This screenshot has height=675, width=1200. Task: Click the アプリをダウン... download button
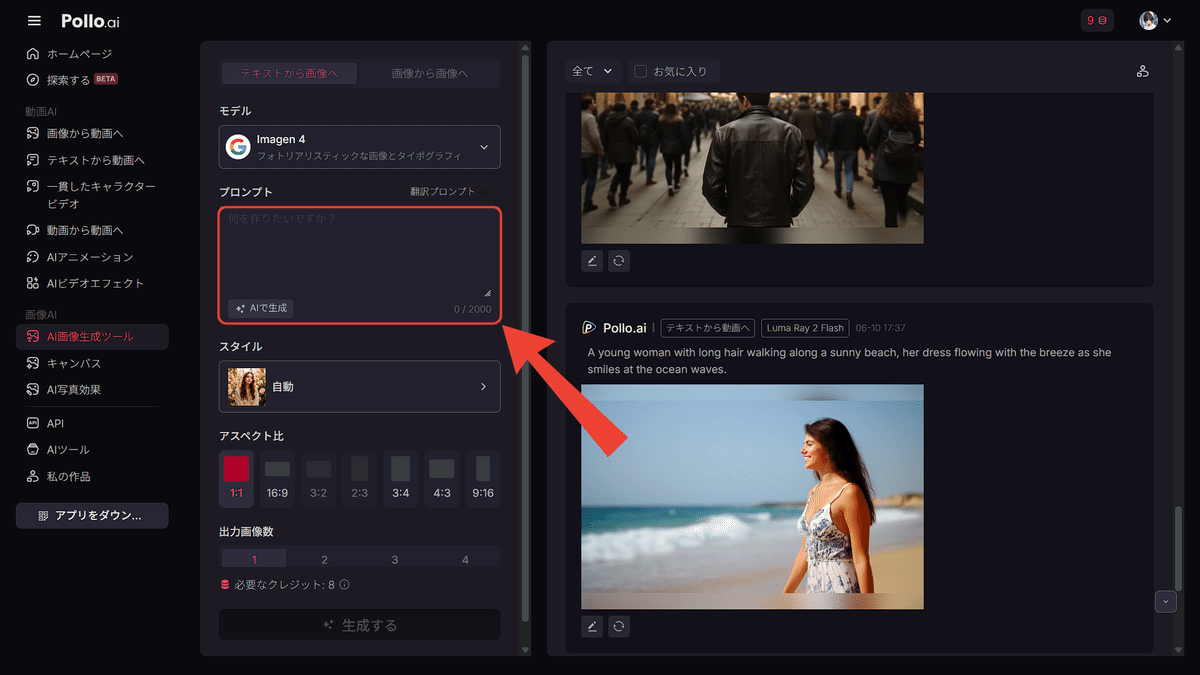tap(92, 515)
